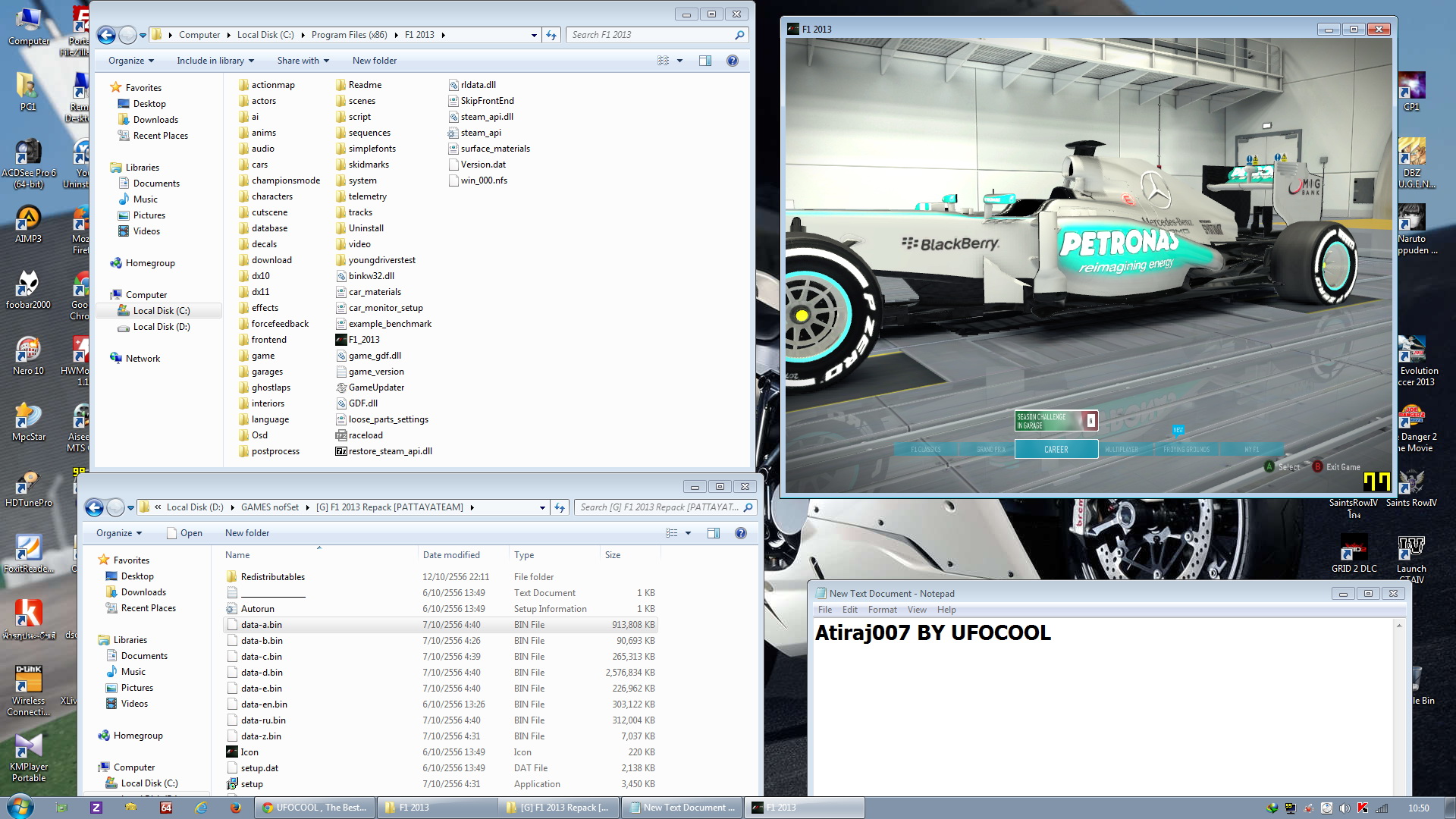1456x819 pixels.
Task: Toggle the preview pane icon in bottom explorer
Action: pos(713,533)
